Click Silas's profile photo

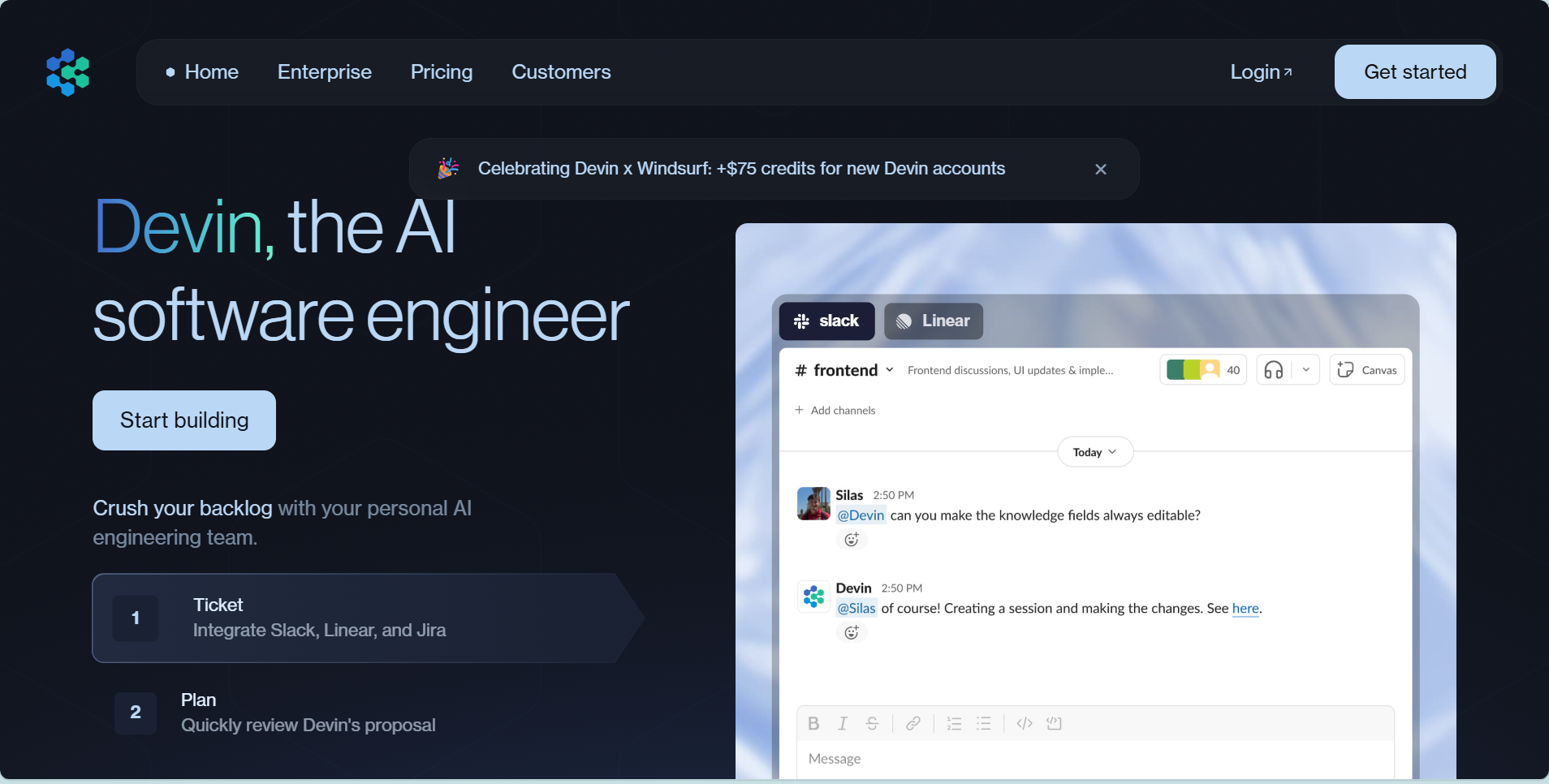coord(813,503)
